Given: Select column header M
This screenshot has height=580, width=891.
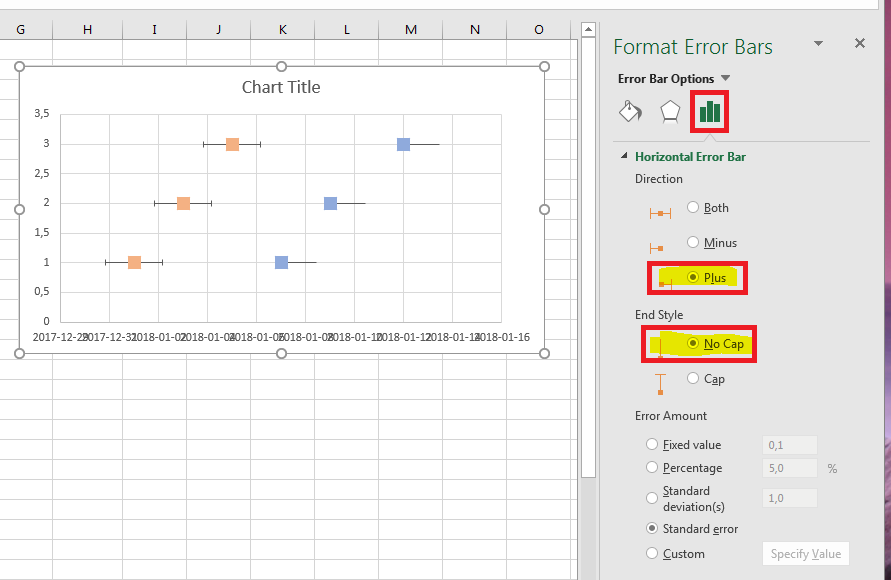Looking at the screenshot, I should tap(411, 30).
